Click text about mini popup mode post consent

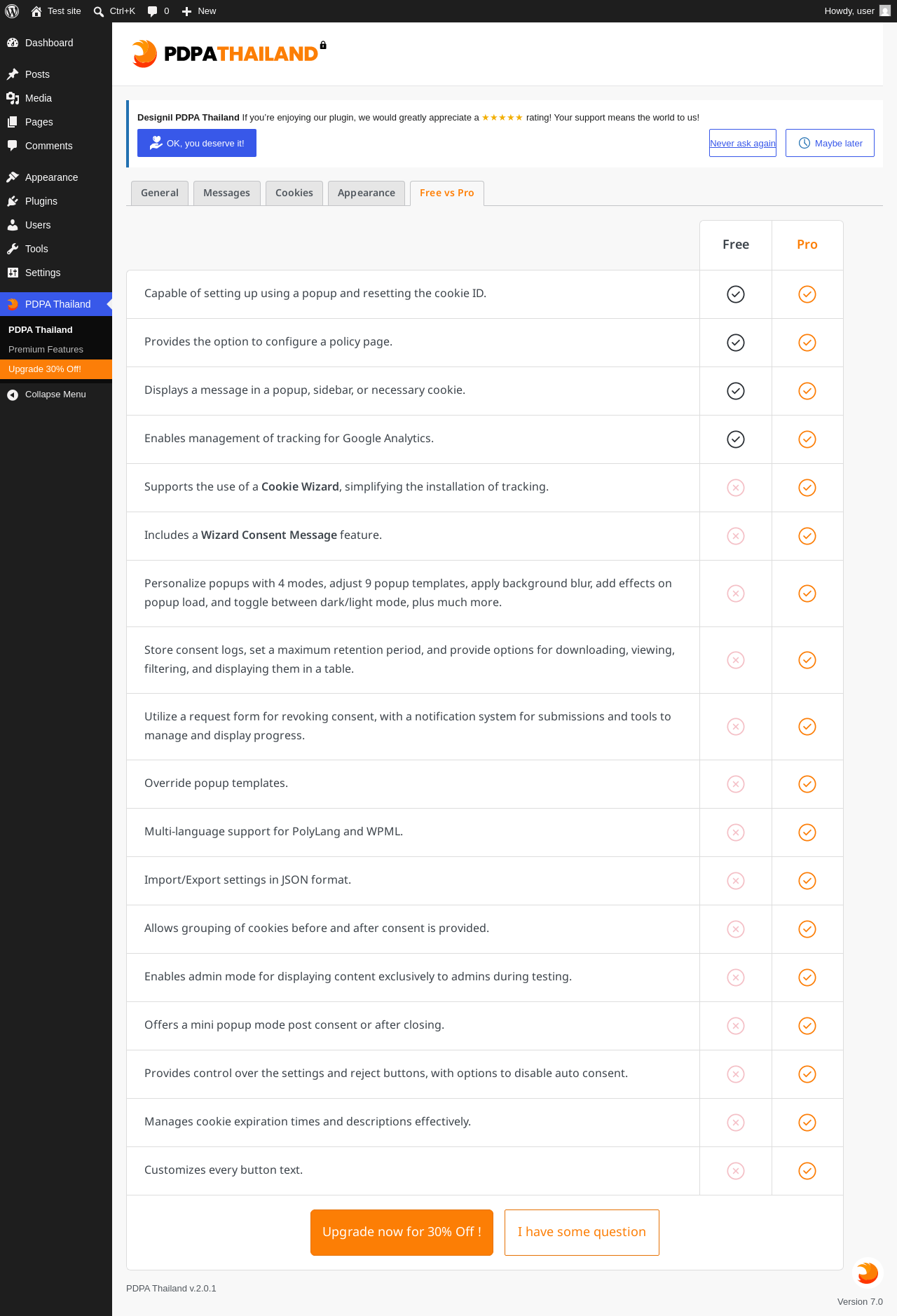(294, 1025)
